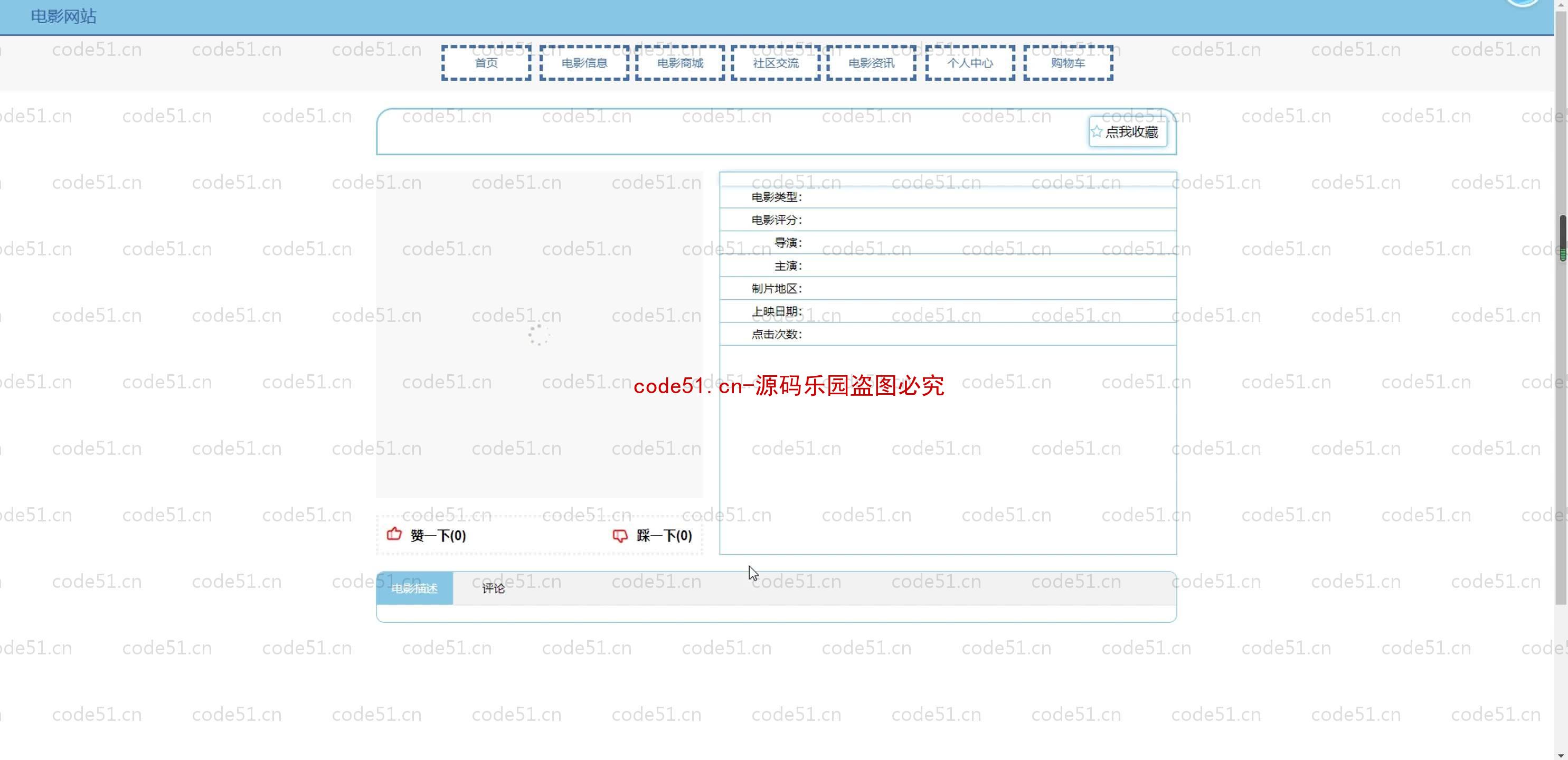Switch to the 评论 tab
The width and height of the screenshot is (1568, 760).
(493, 588)
